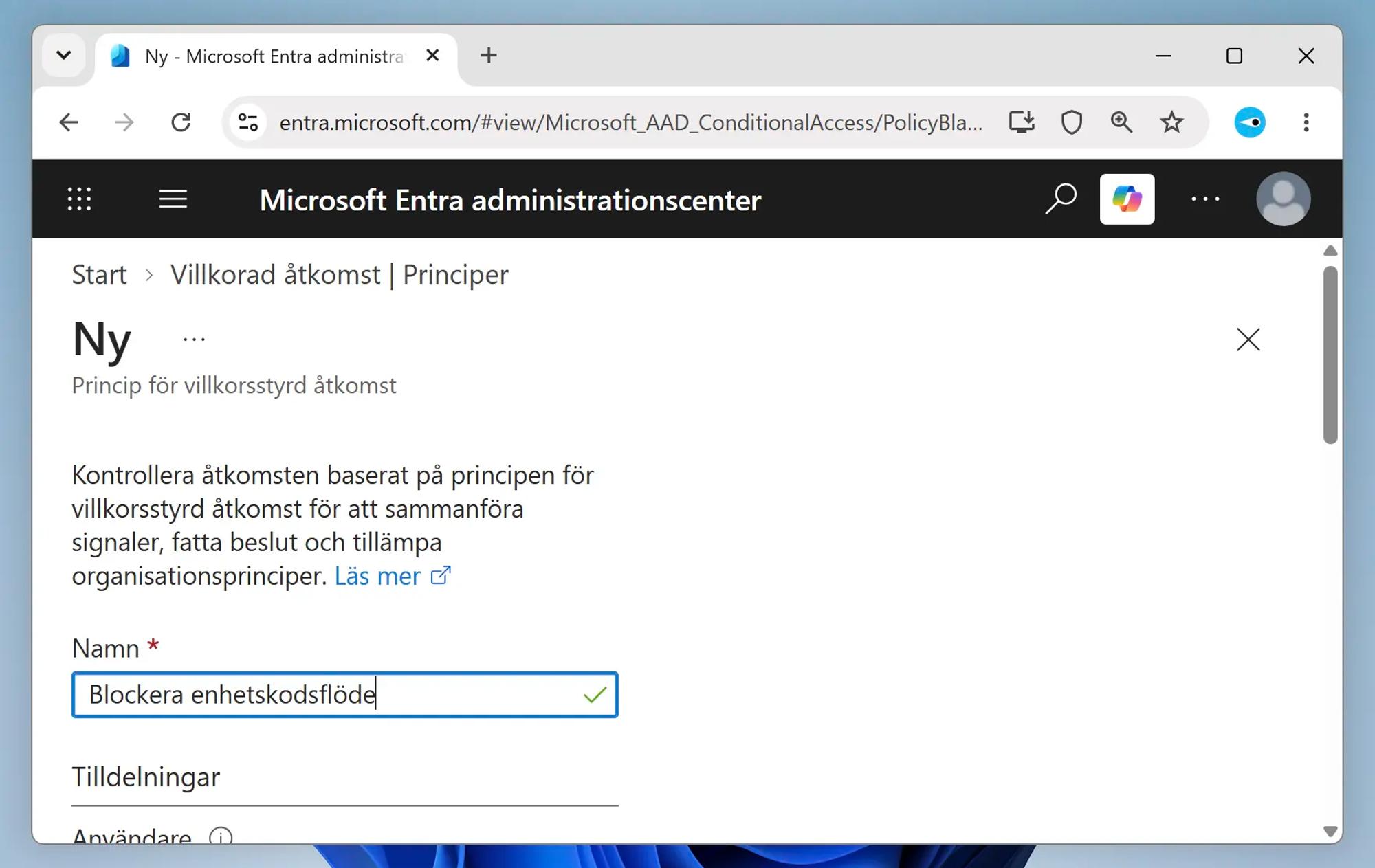Open the ellipsis menu beside Ny
The width and height of the screenshot is (1375, 868).
pyautogui.click(x=195, y=340)
